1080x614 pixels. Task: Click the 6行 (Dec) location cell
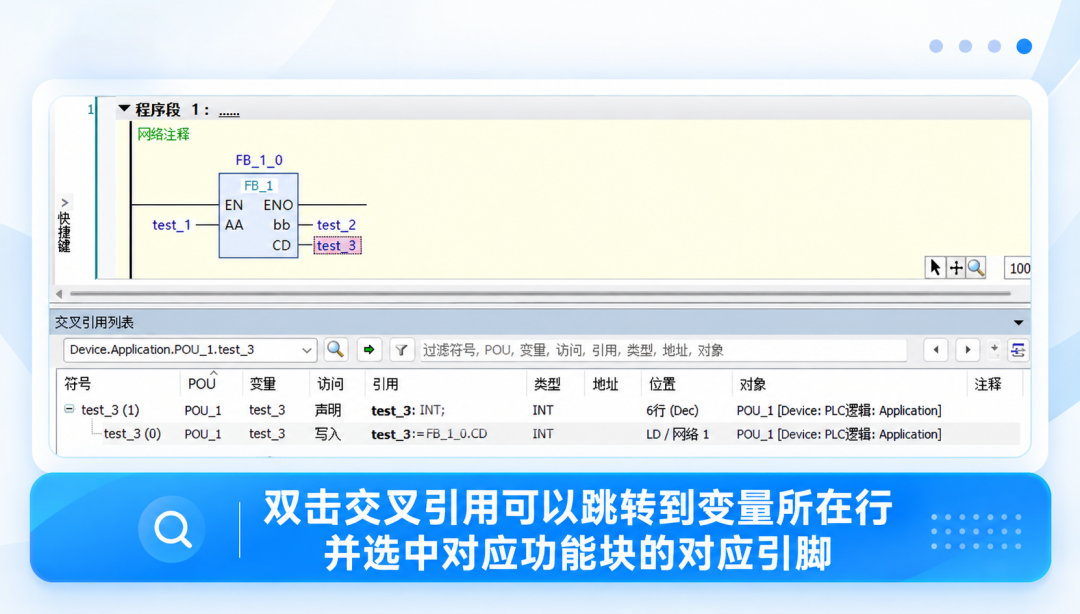[x=672, y=411]
